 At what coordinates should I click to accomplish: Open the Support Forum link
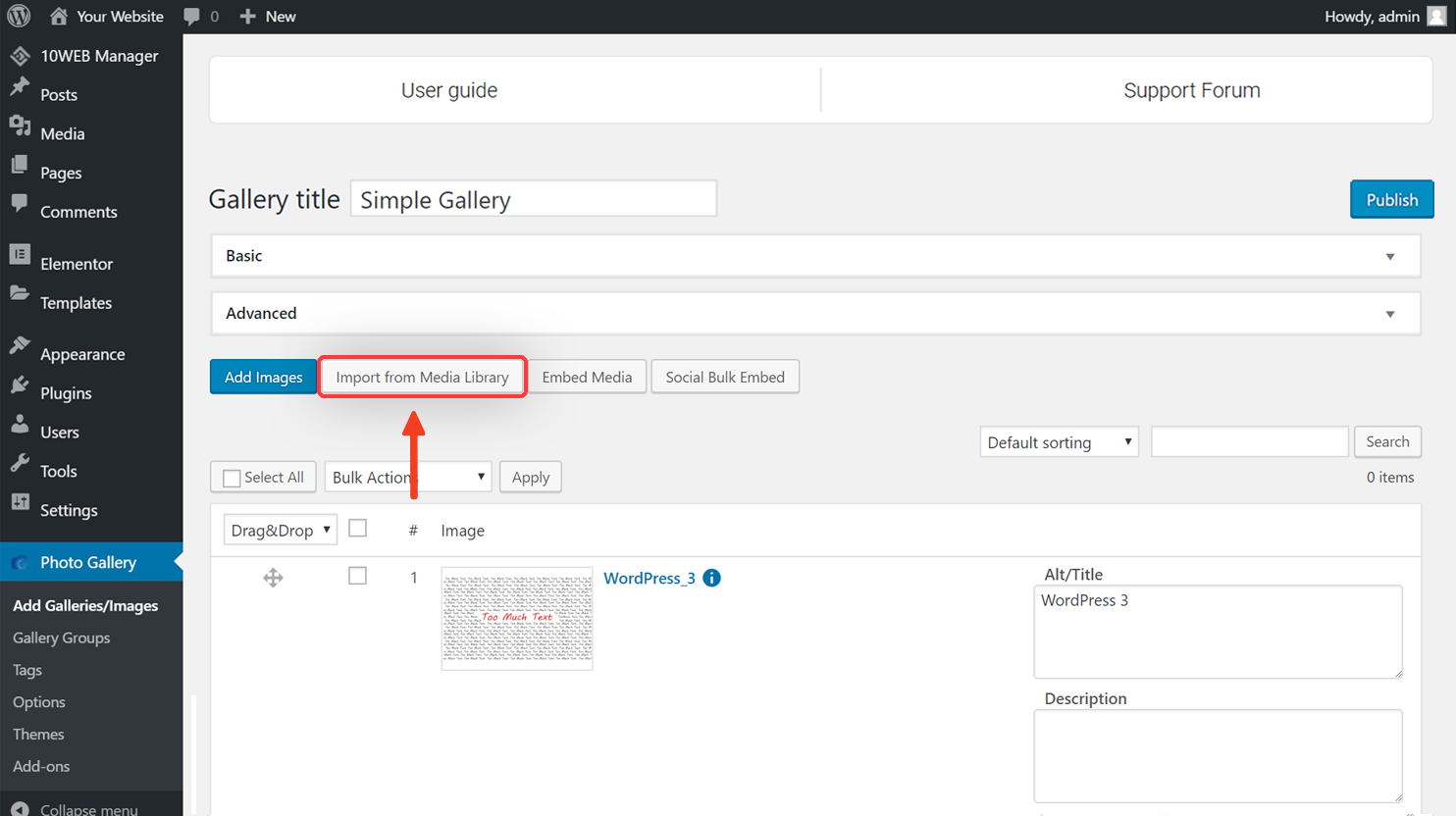click(1192, 90)
